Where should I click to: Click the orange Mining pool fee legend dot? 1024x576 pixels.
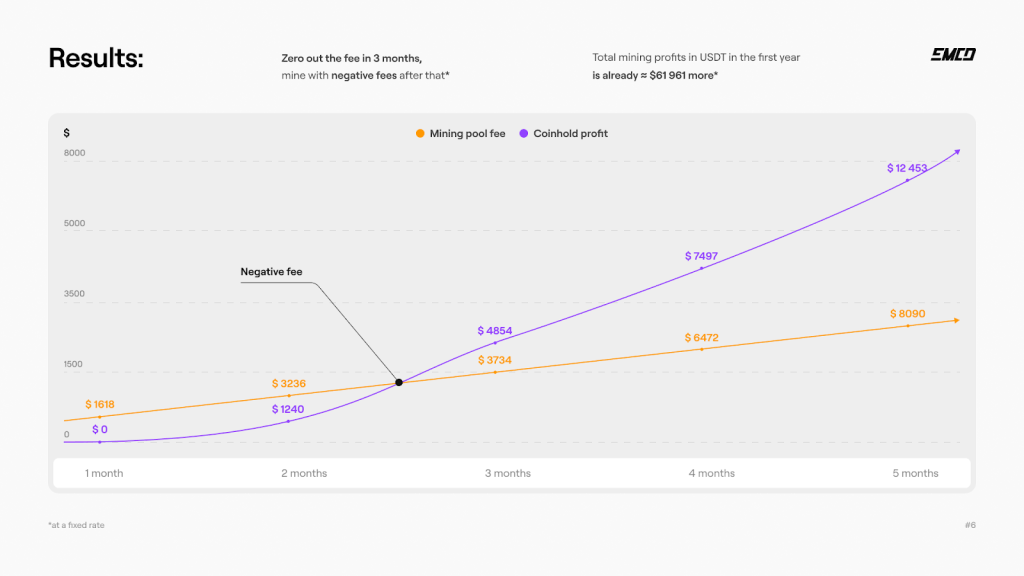tap(420, 134)
